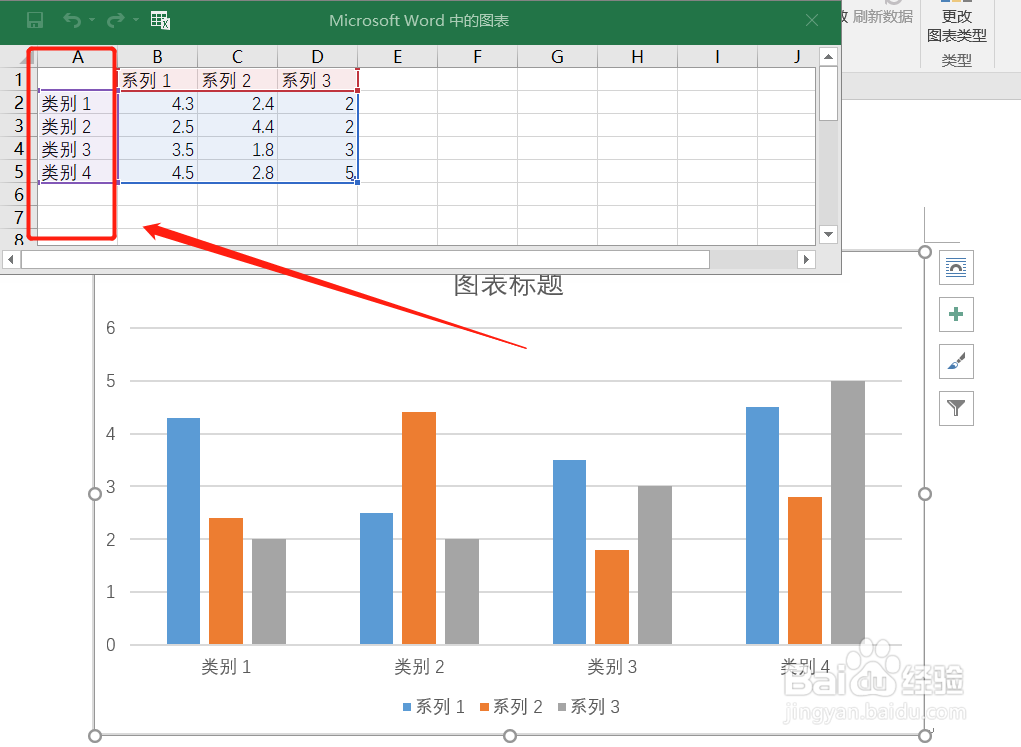This screenshot has width=1021, height=747.
Task: Open Layout Options button beside chart
Action: point(956,268)
